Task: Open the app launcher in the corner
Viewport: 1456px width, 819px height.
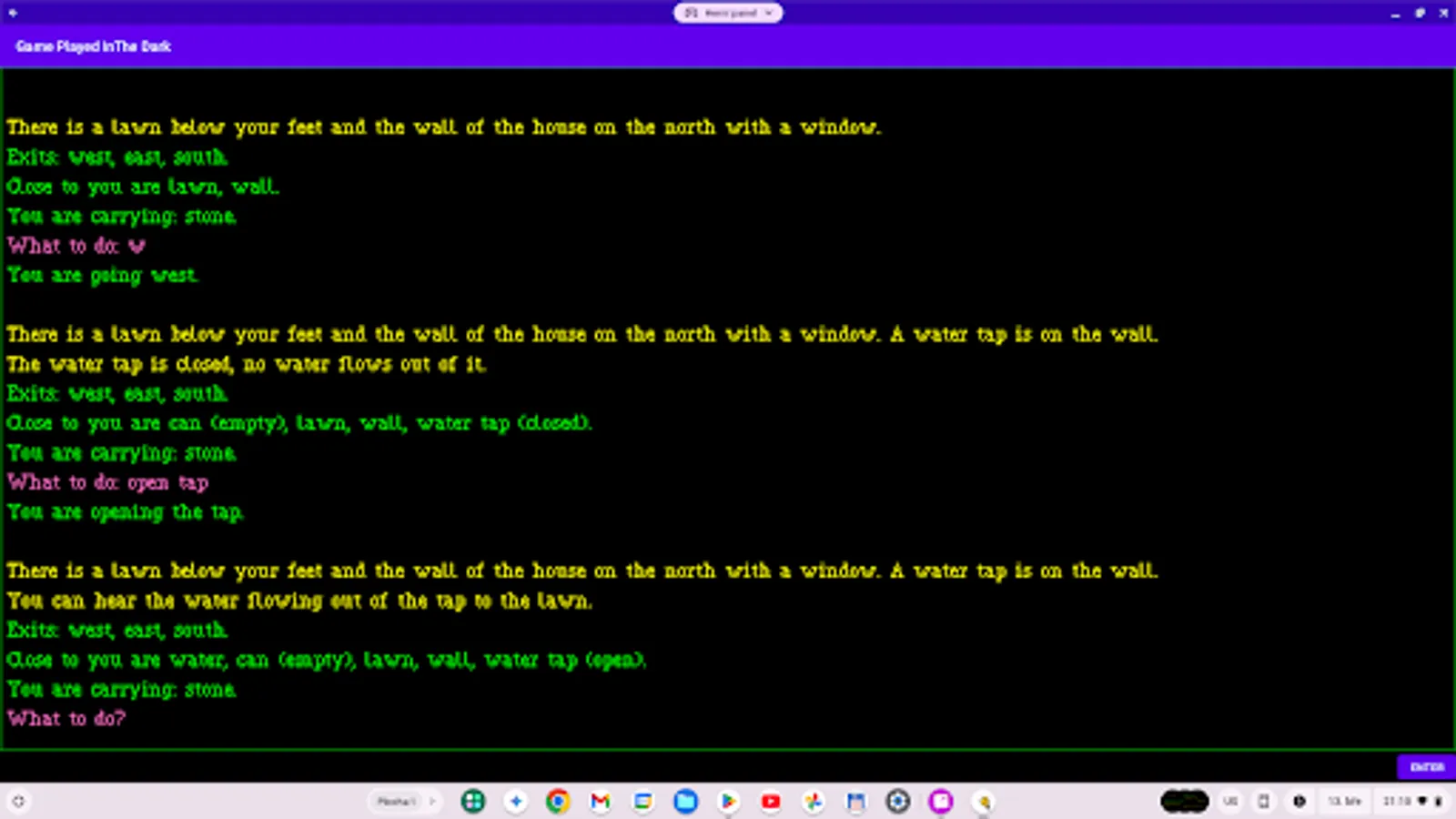Action: click(20, 802)
